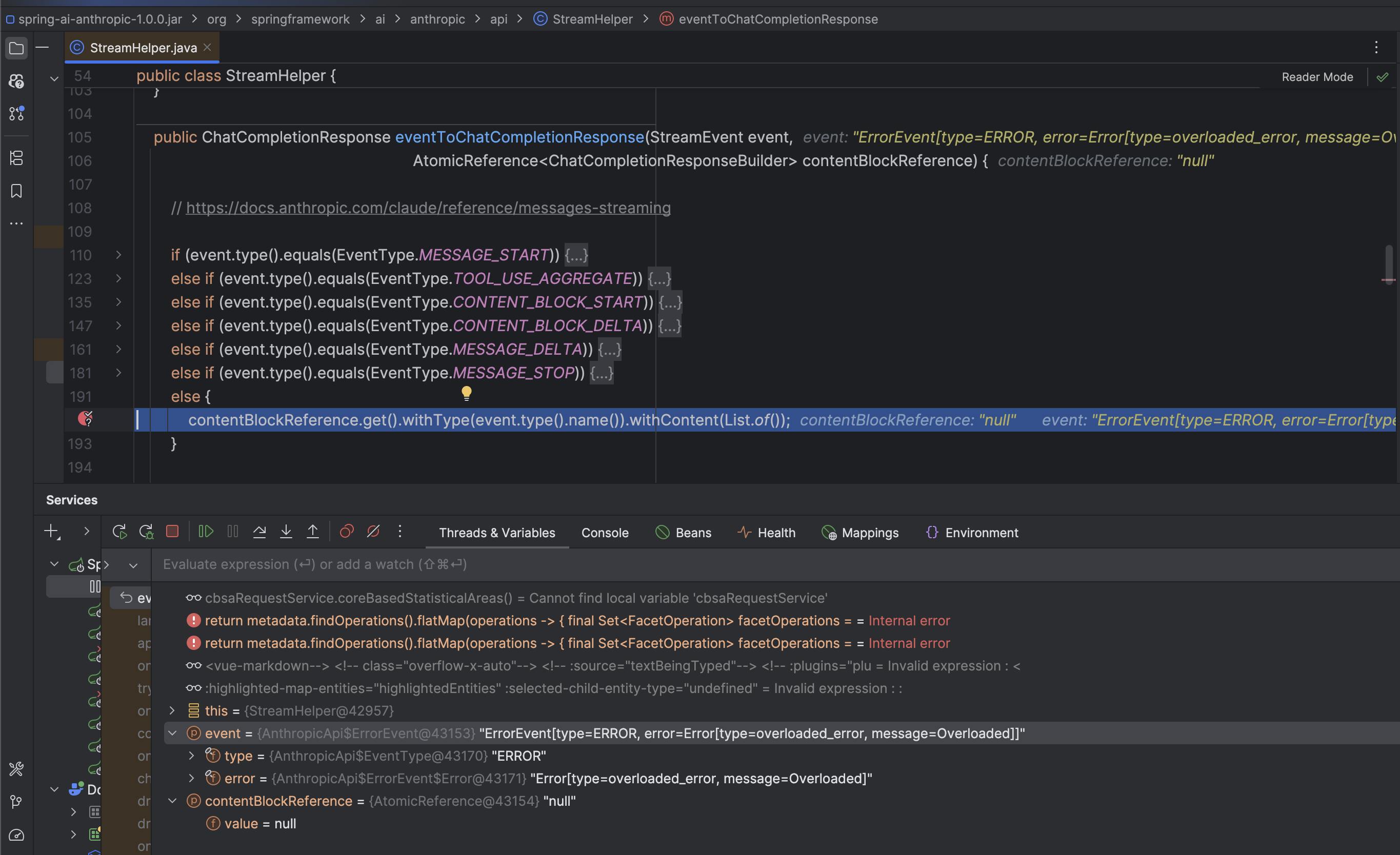Unfold the TOOL_USE_AGGREGATE block
Screen dimensions: 1400x855
[x=118, y=278]
